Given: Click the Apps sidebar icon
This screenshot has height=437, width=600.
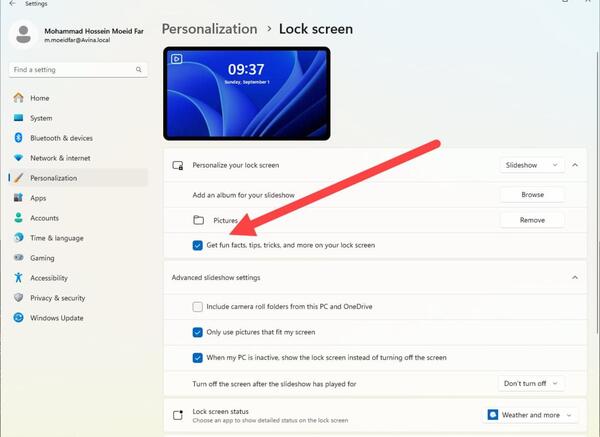Looking at the screenshot, I should 18,197.
